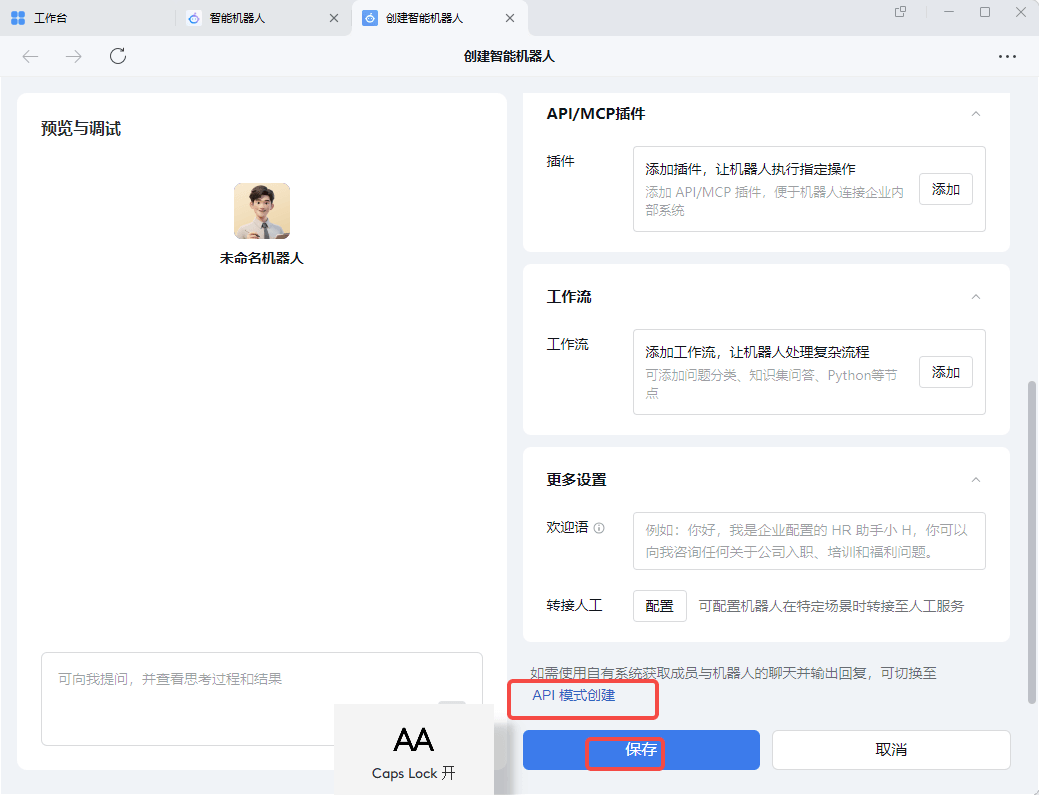Click the 未命名机器人 avatar image

(262, 211)
